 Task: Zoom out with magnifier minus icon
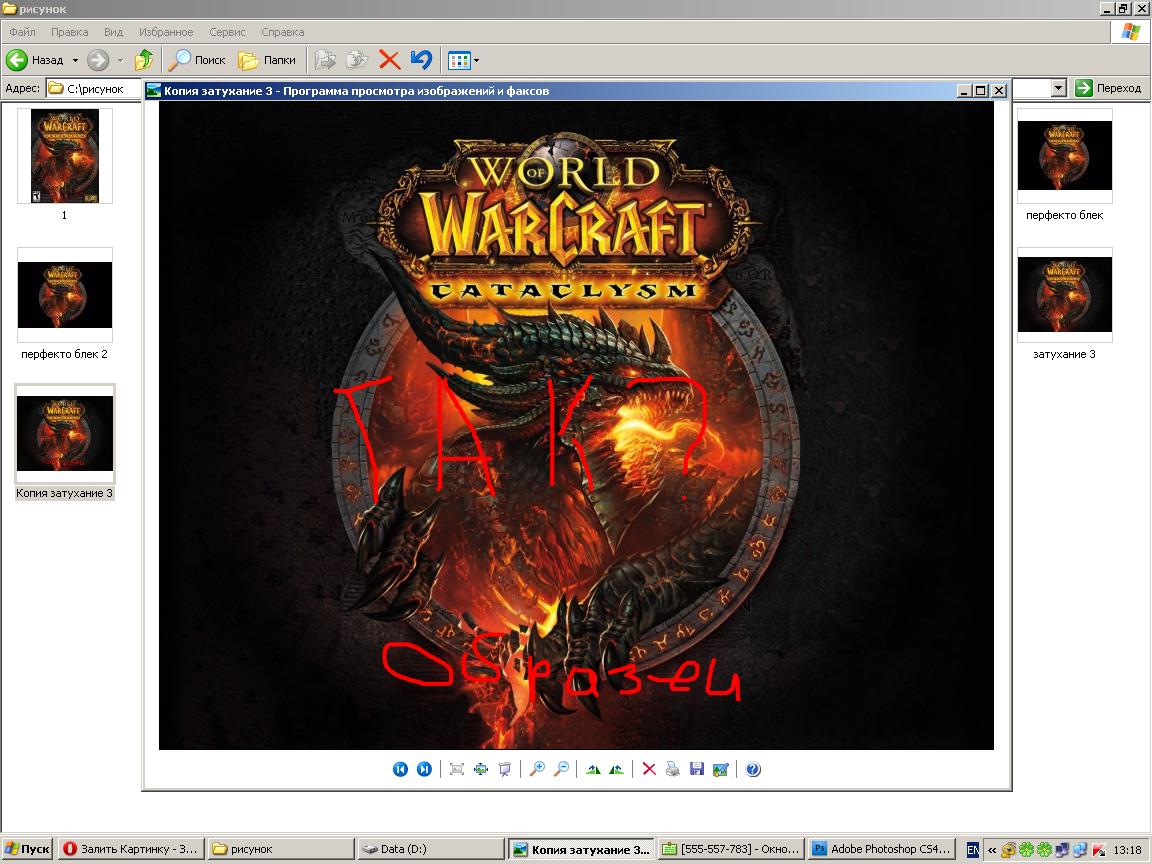pos(561,769)
